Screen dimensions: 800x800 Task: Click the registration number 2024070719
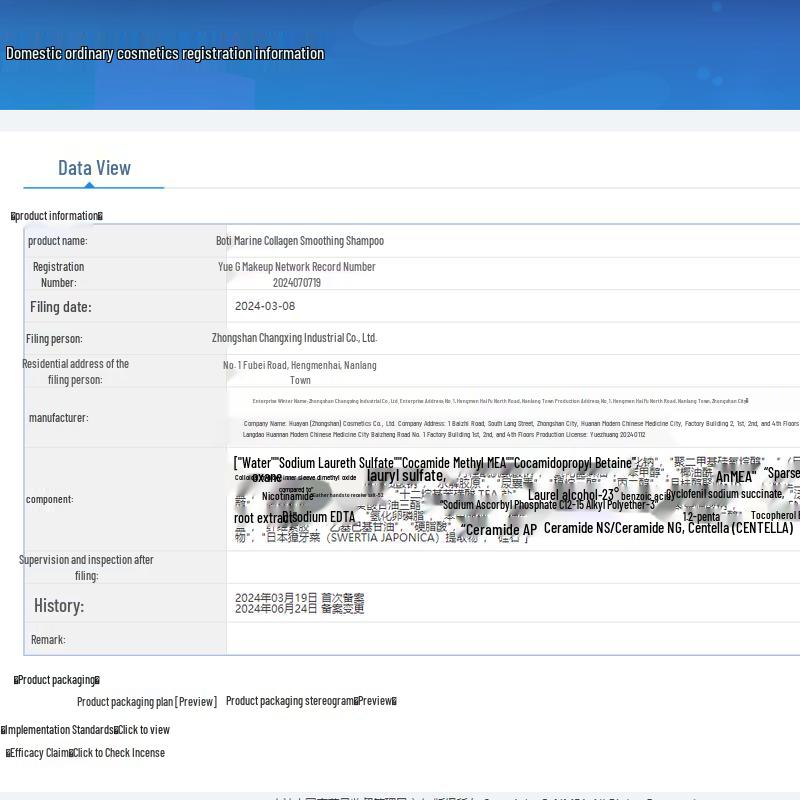tap(296, 283)
